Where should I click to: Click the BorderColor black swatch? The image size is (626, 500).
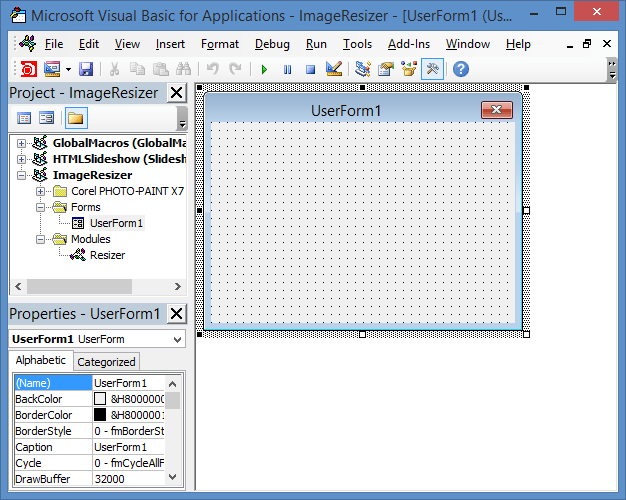(100, 415)
